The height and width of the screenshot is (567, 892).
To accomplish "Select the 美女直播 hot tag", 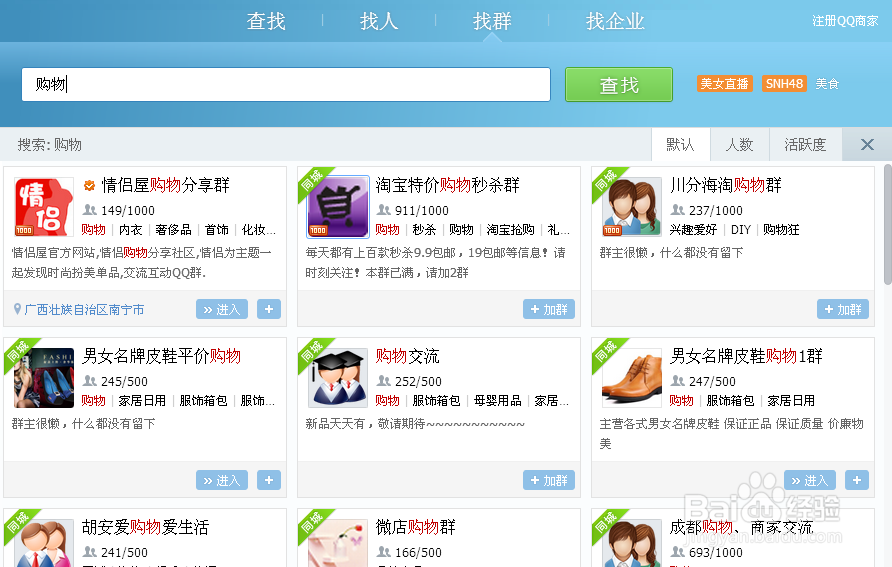I will 724,84.
